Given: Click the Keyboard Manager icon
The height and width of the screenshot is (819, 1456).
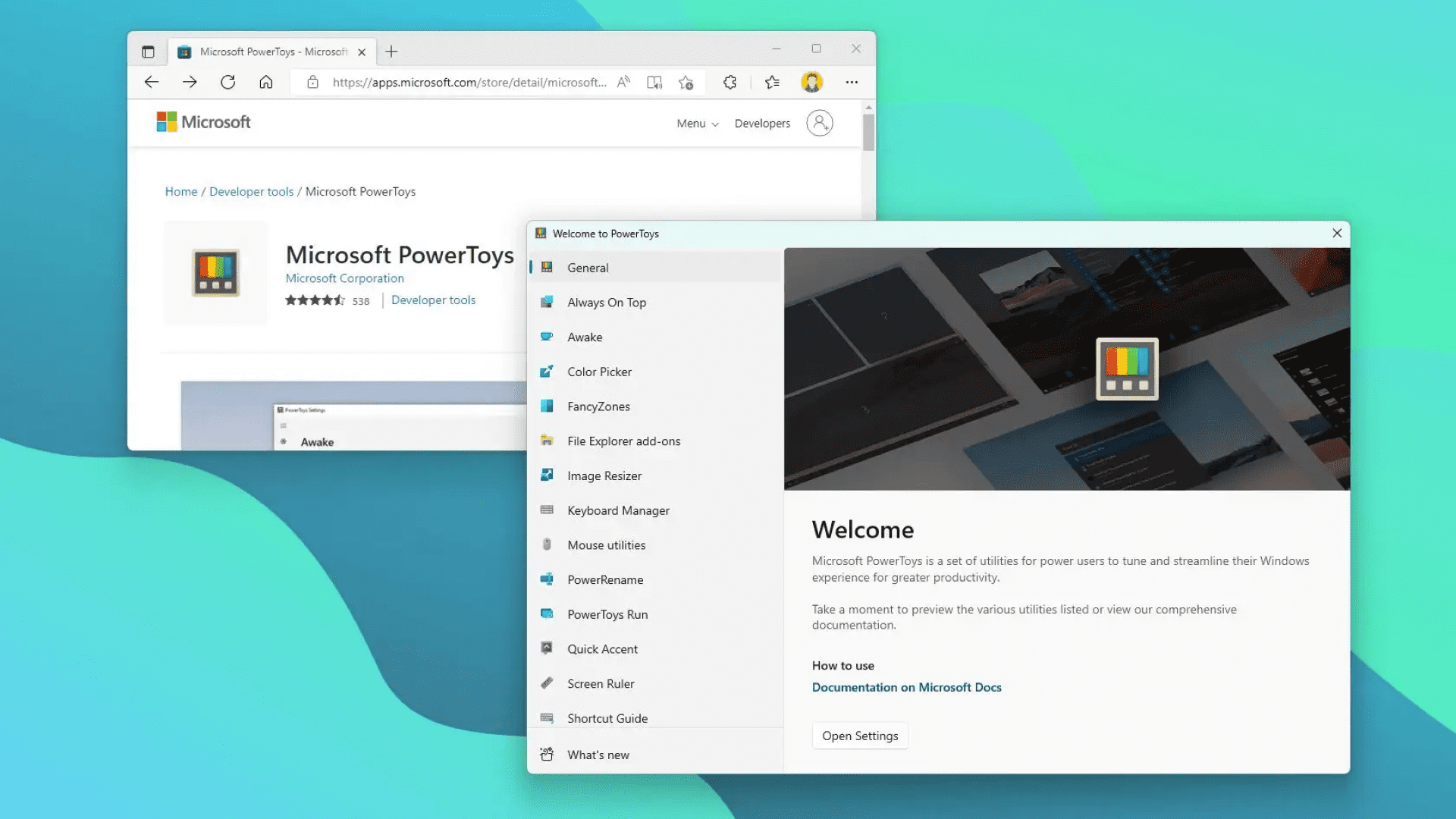Looking at the screenshot, I should (547, 510).
